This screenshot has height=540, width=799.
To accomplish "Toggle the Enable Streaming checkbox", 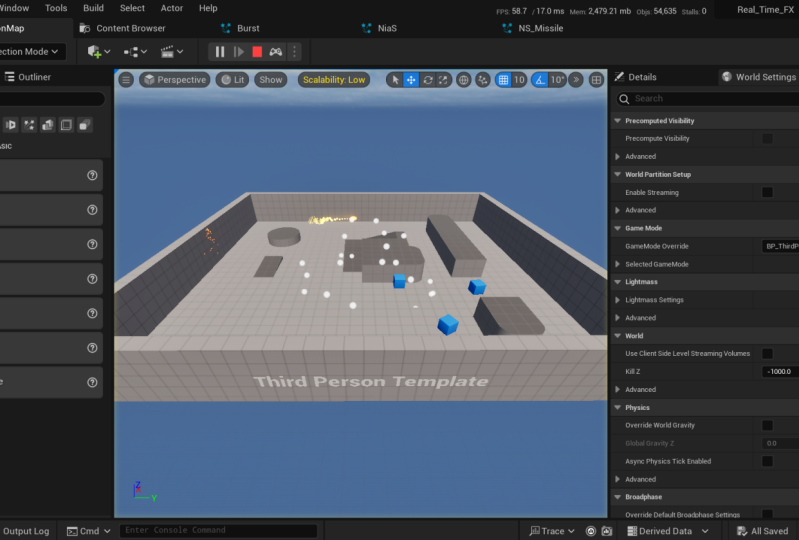I will pyautogui.click(x=767, y=192).
